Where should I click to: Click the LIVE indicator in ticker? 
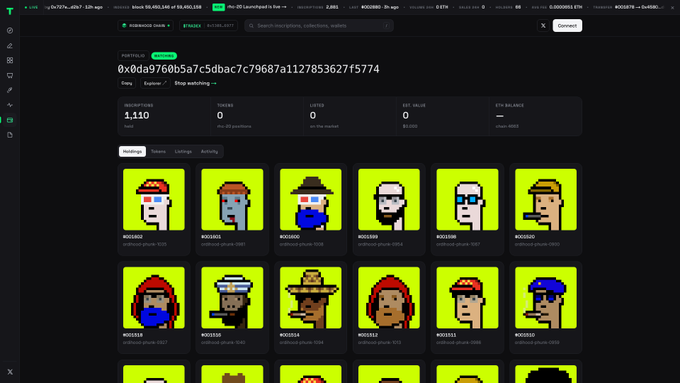[32, 7]
